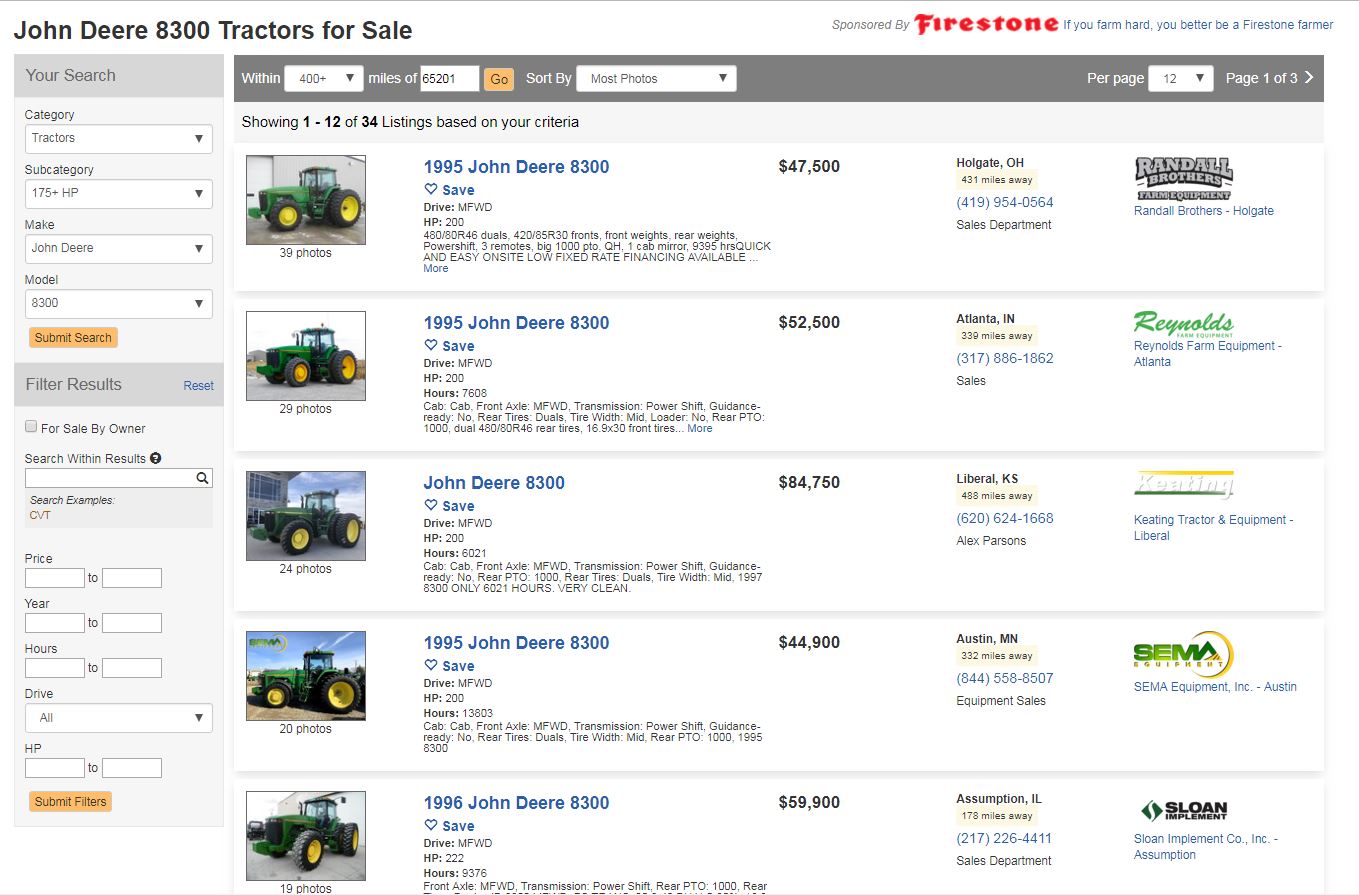Open the Make dropdown showing John Deere
The height and width of the screenshot is (895, 1359).
click(118, 248)
